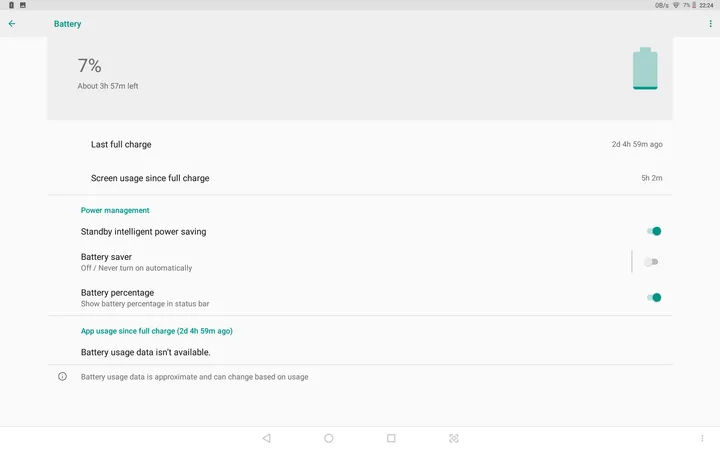Tap Battery usage data isn't available
Image resolution: width=720 pixels, height=450 pixels.
[146, 352]
